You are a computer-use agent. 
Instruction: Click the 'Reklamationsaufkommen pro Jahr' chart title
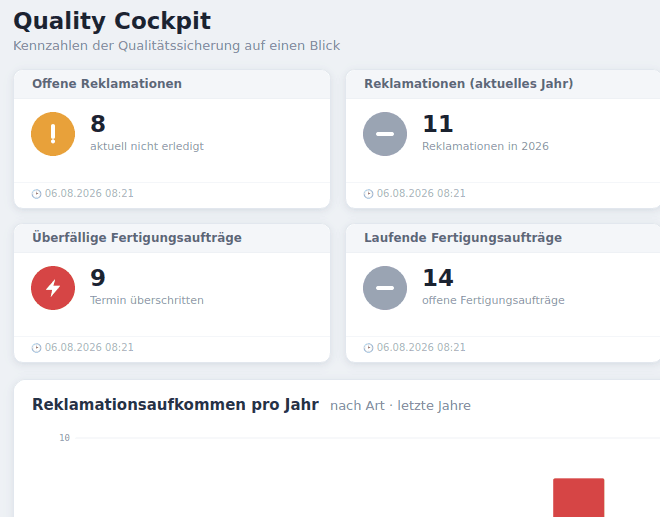175,405
